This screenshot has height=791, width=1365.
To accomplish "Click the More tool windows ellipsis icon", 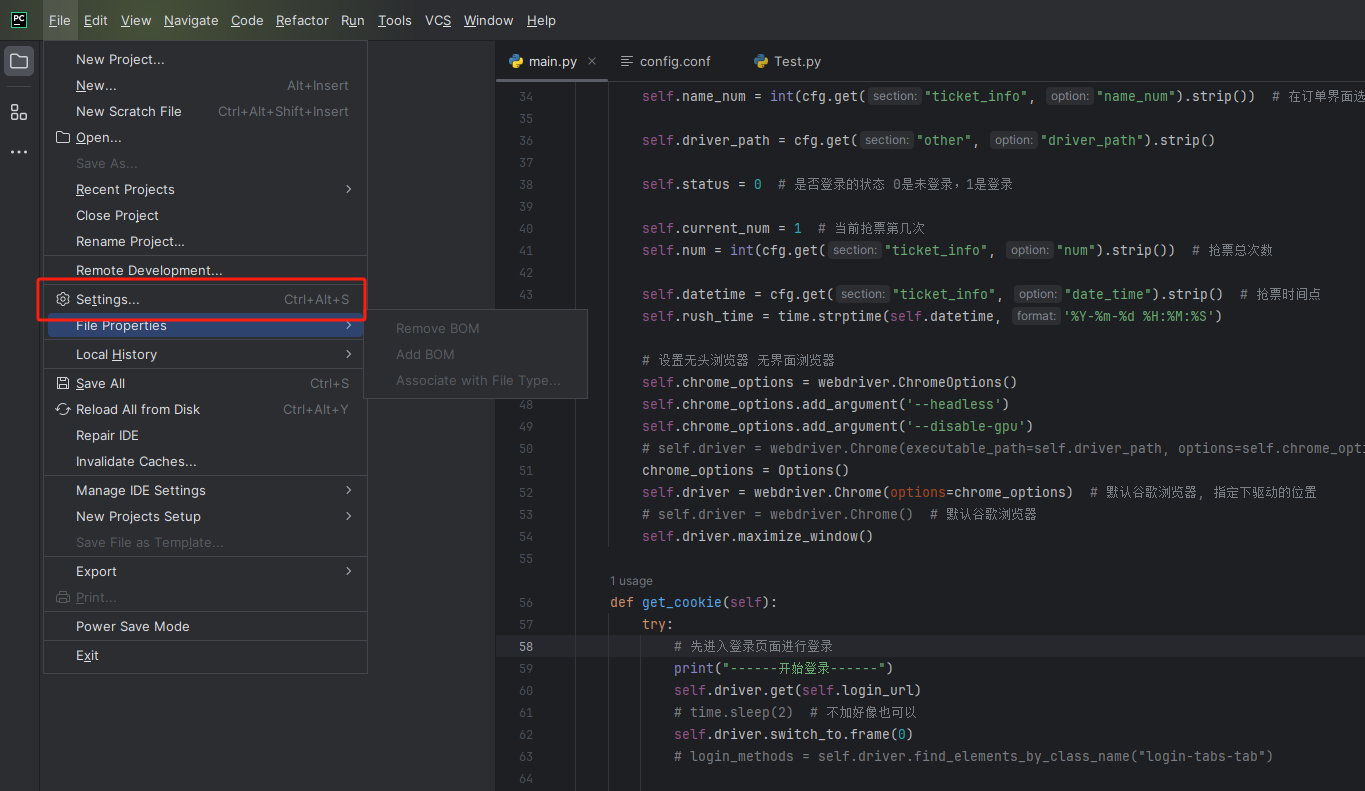I will coord(19,152).
